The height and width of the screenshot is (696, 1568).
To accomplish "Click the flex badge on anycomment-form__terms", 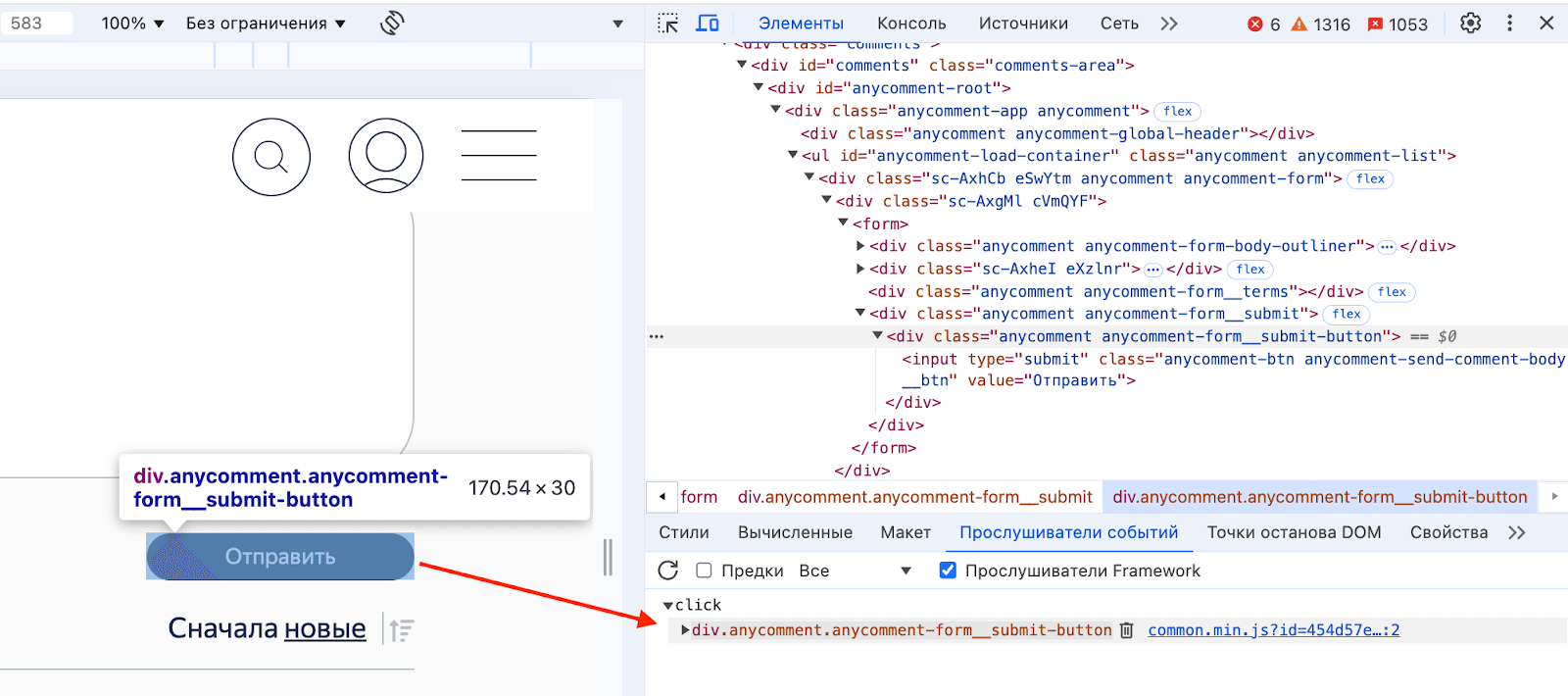I will tap(1392, 292).
